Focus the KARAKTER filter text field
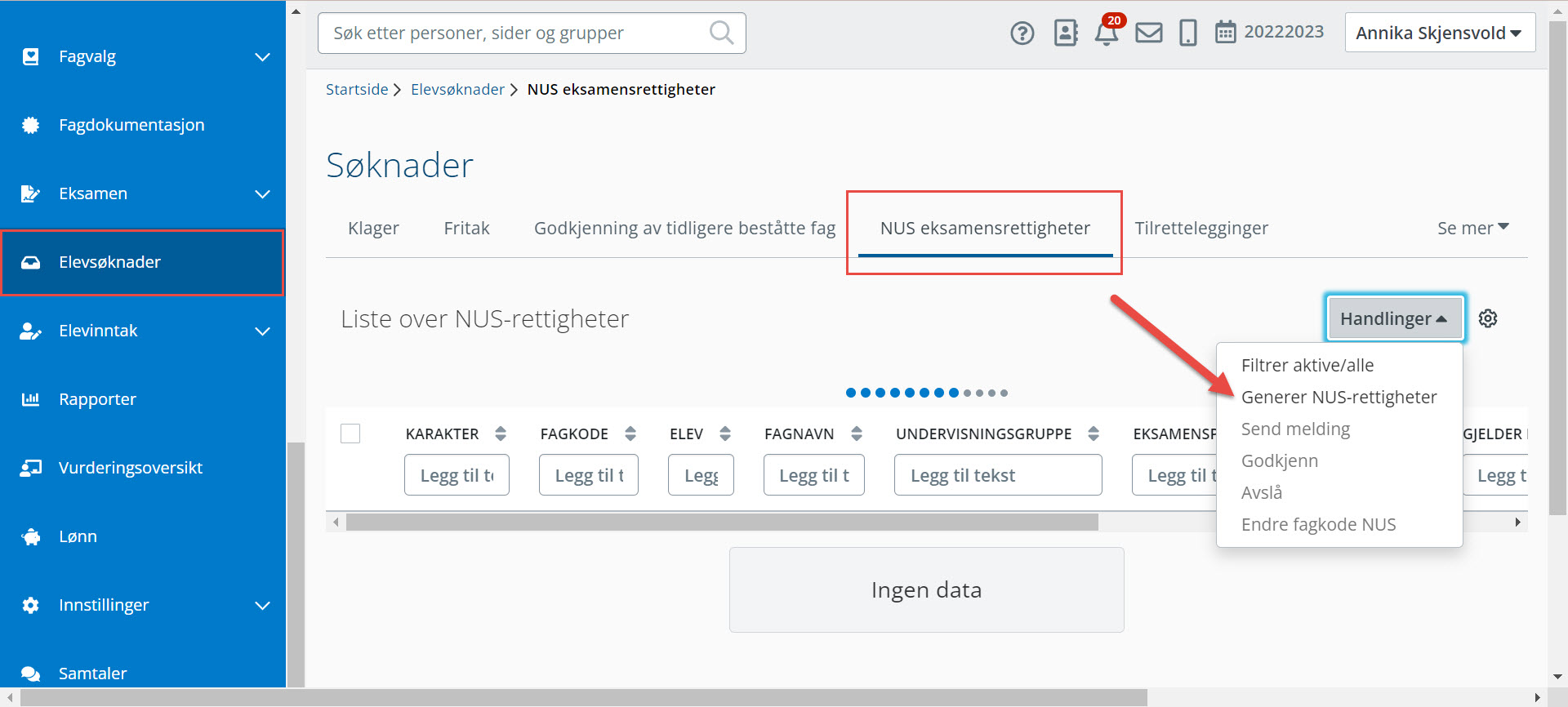1568x707 pixels. 457,475
